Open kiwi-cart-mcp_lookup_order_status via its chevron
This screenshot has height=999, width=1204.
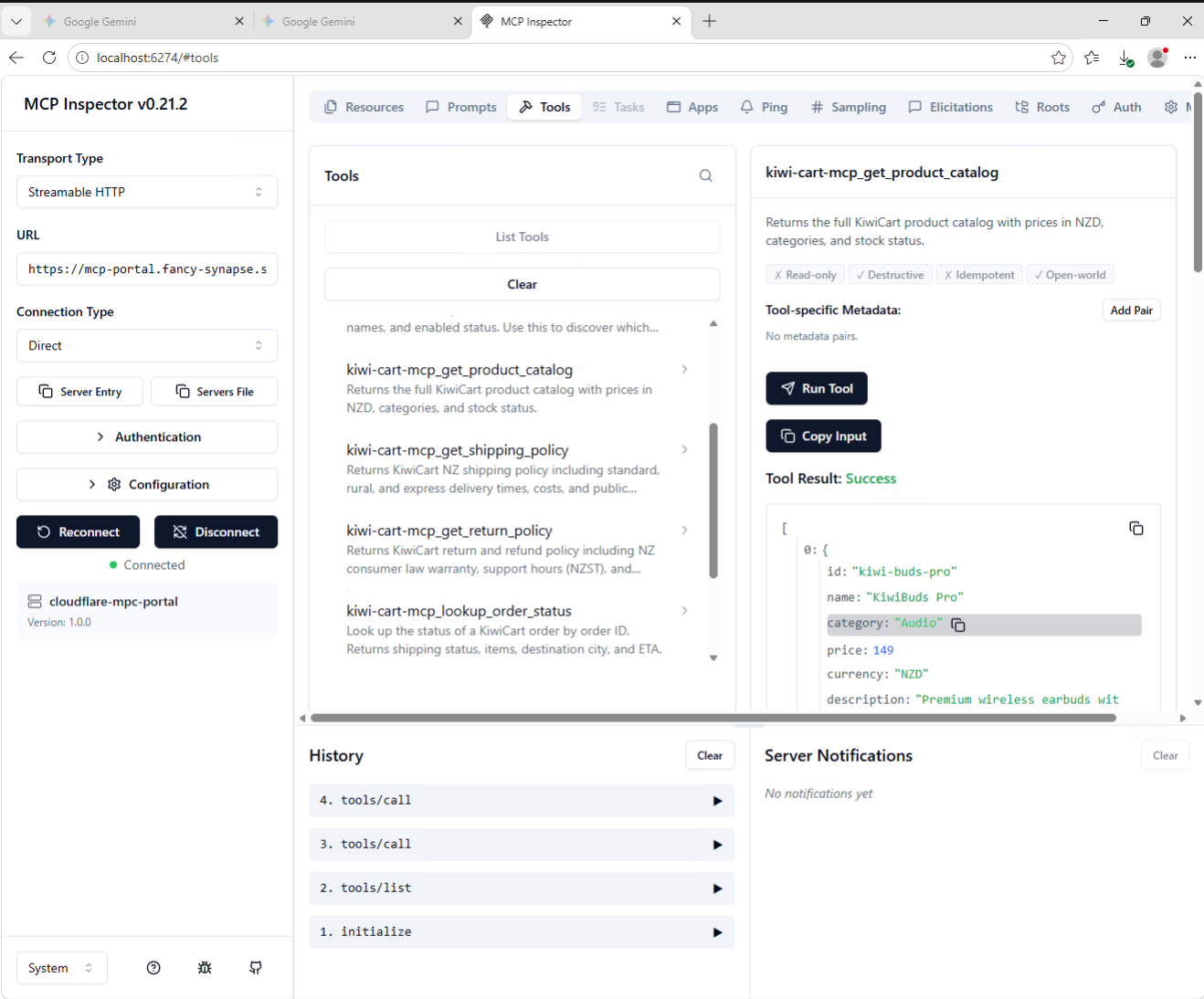tap(684, 610)
